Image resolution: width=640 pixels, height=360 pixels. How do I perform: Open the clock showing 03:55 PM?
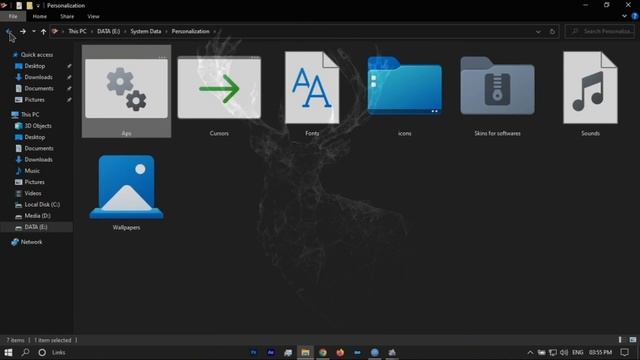point(600,352)
